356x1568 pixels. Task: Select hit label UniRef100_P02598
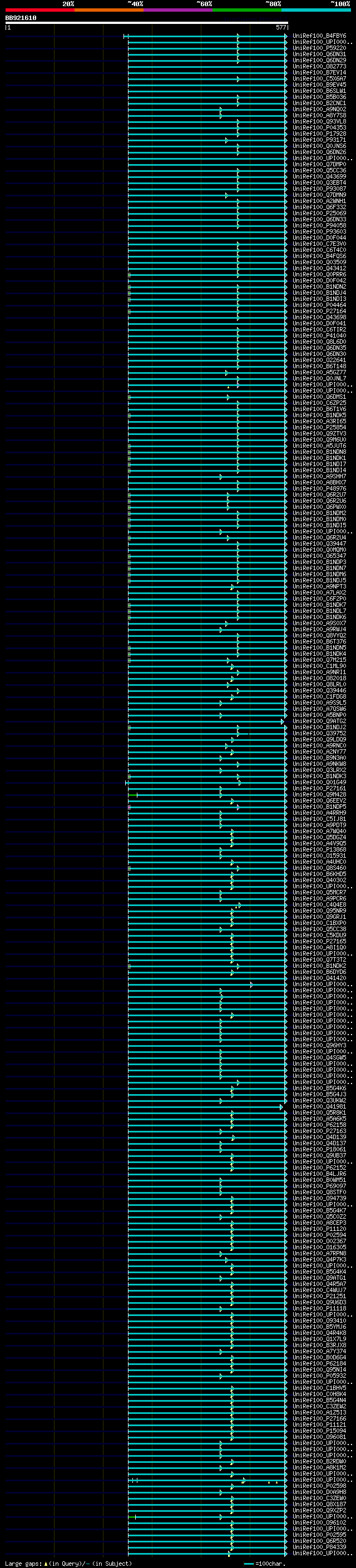tap(319, 1485)
